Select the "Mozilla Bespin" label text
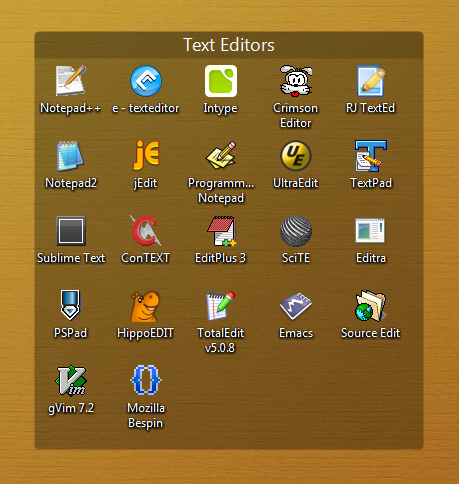Screen dimensions: 459x484 [146, 416]
